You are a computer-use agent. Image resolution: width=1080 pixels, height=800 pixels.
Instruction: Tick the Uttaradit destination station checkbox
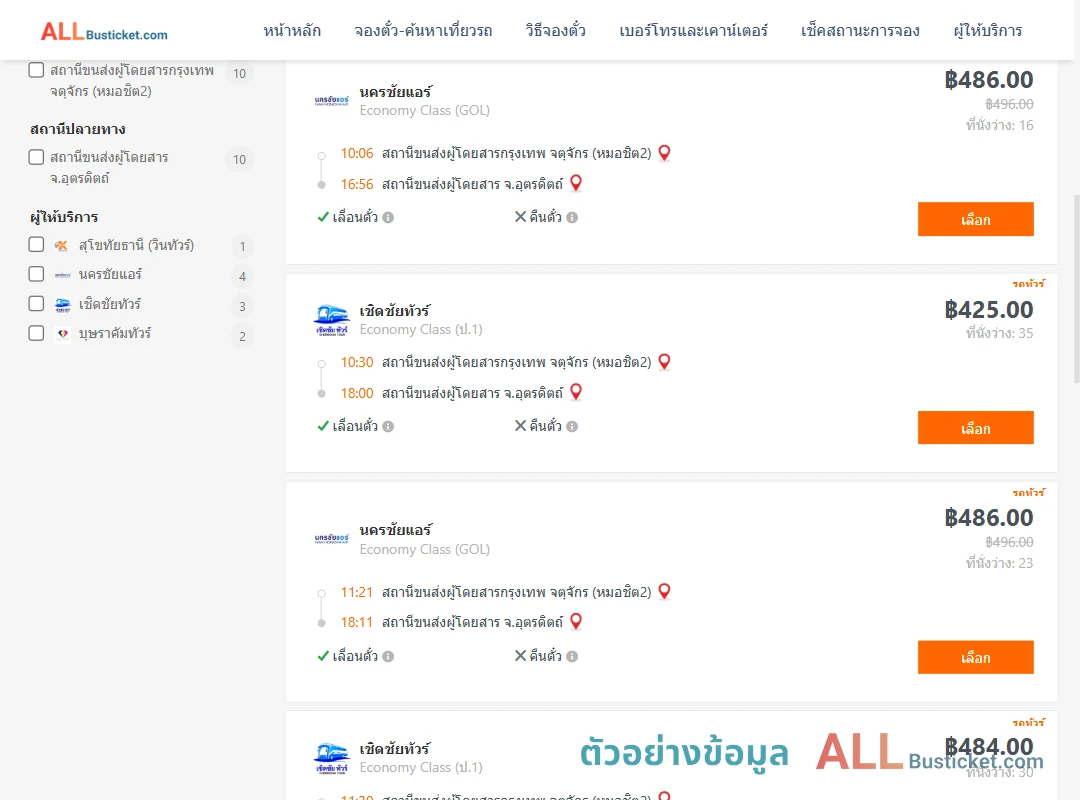[37, 157]
